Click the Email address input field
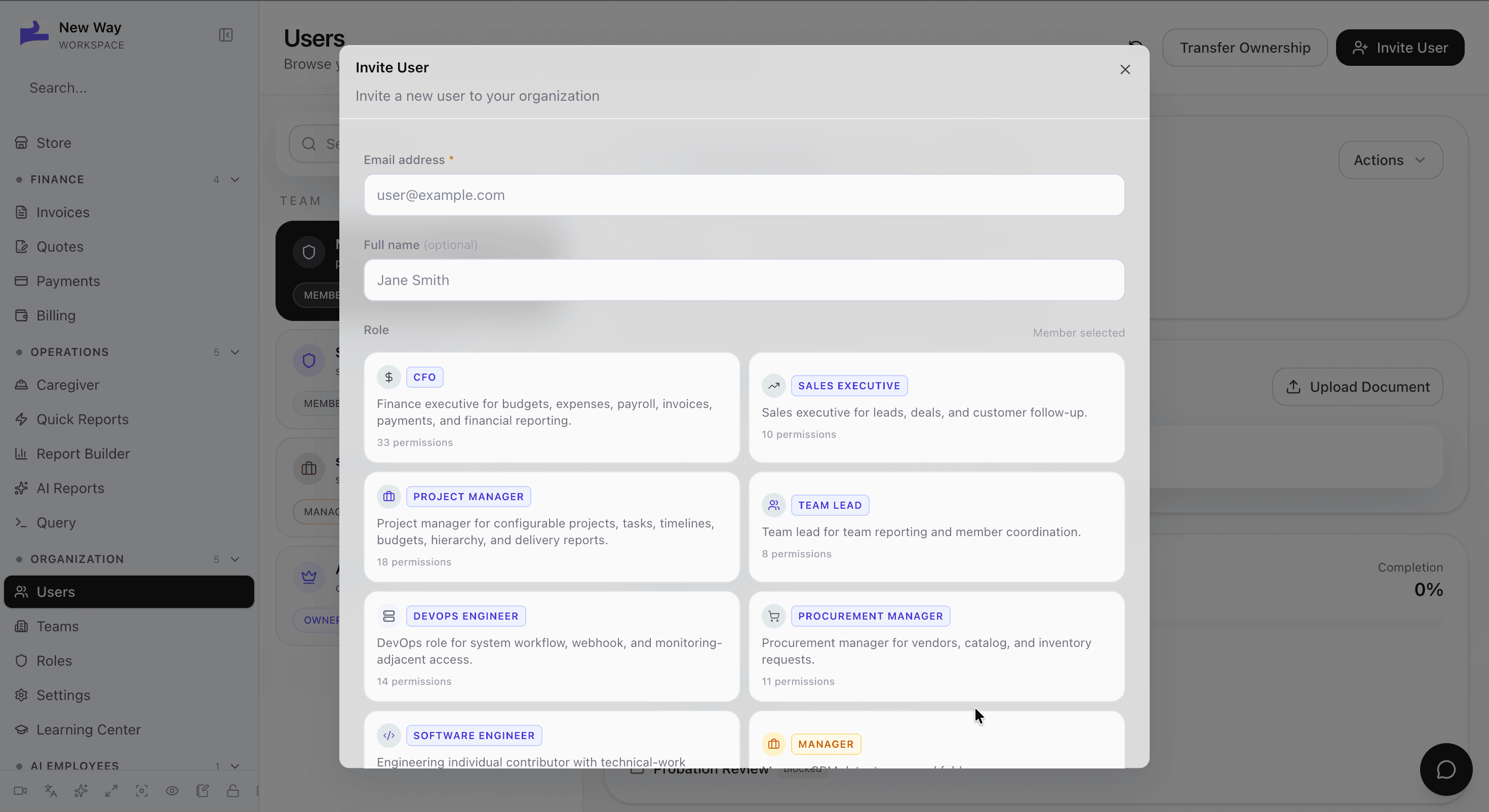The height and width of the screenshot is (812, 1489). [x=744, y=195]
